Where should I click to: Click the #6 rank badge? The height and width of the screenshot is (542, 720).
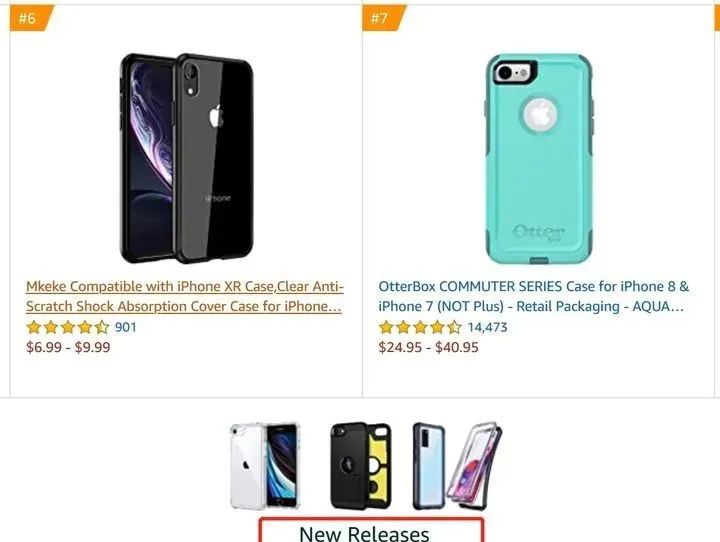[x=31, y=18]
